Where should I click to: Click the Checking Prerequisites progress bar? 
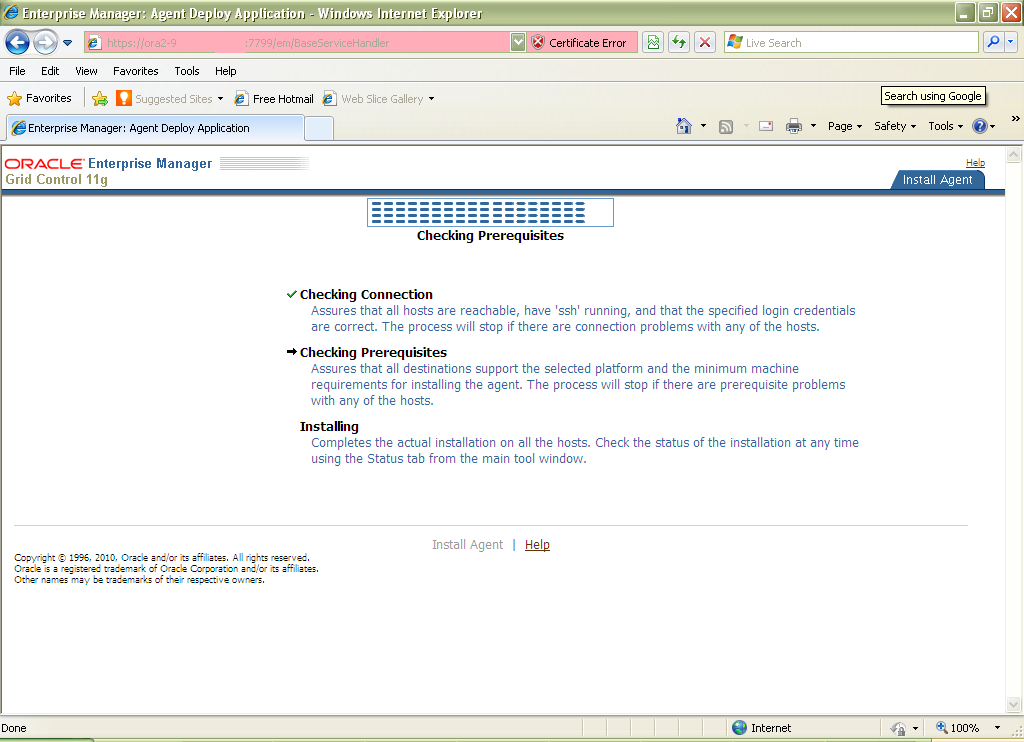(490, 212)
